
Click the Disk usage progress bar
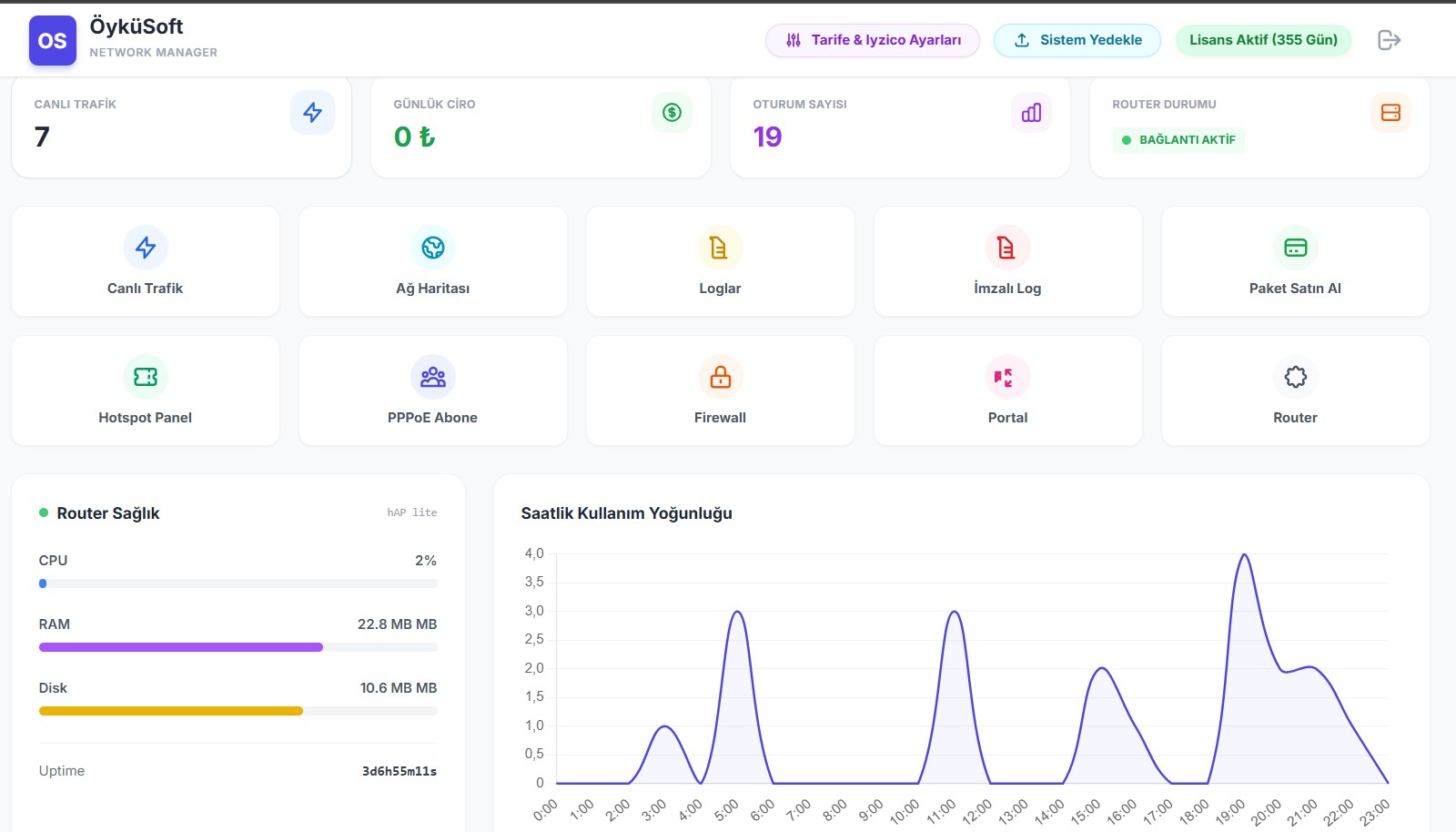click(x=238, y=711)
